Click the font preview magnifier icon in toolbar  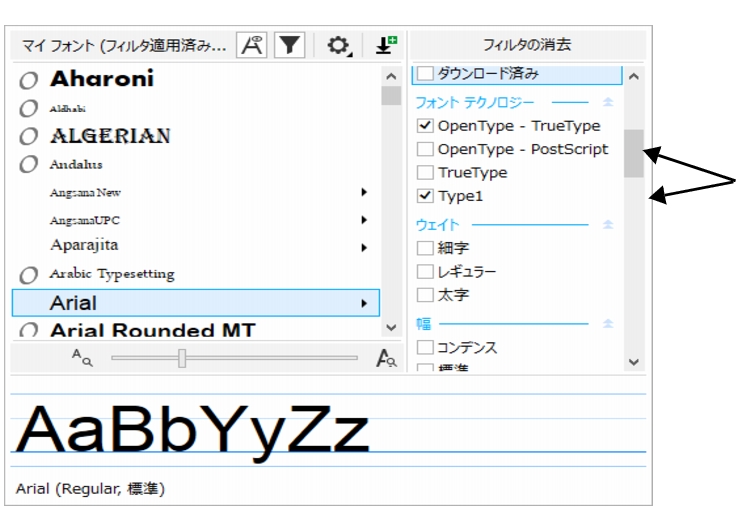[x=251, y=45]
